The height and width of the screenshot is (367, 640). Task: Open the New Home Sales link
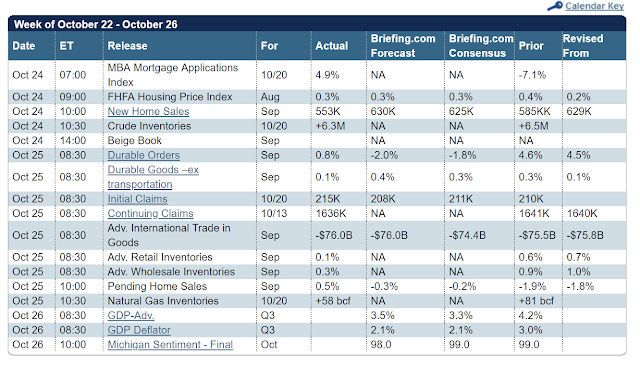coord(148,111)
